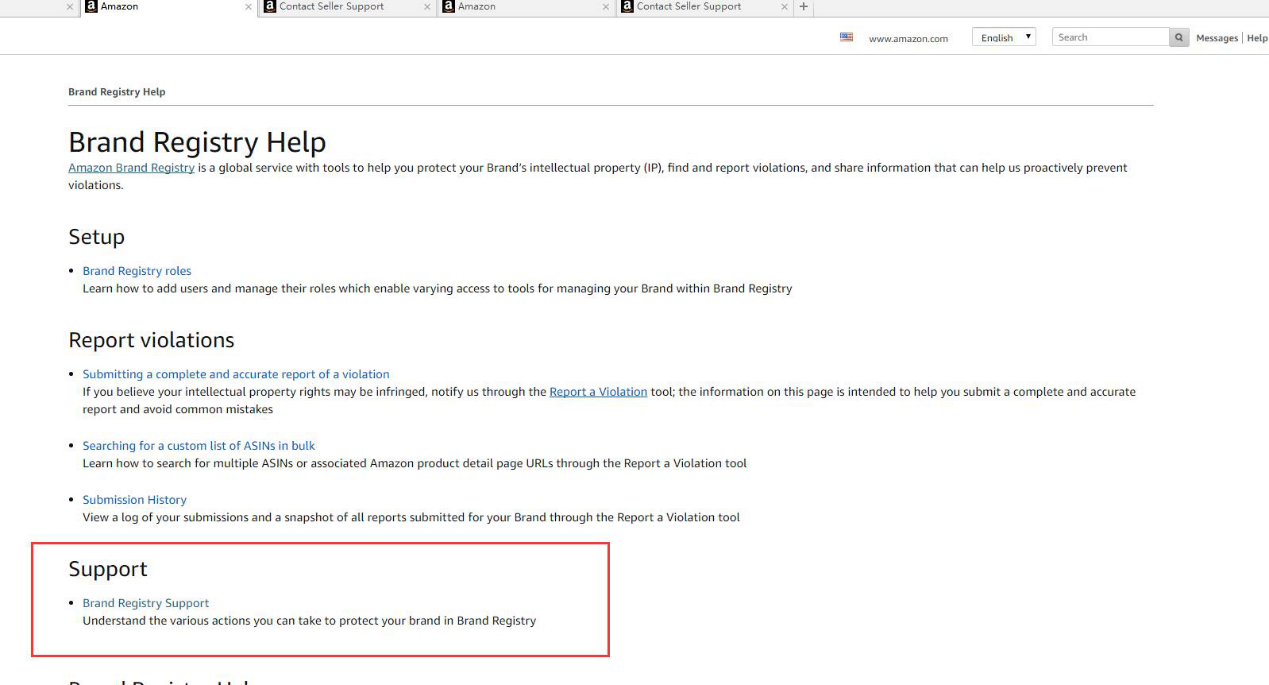Click the inline Report a Violation link
The width and height of the screenshot is (1269, 685).
tap(598, 392)
